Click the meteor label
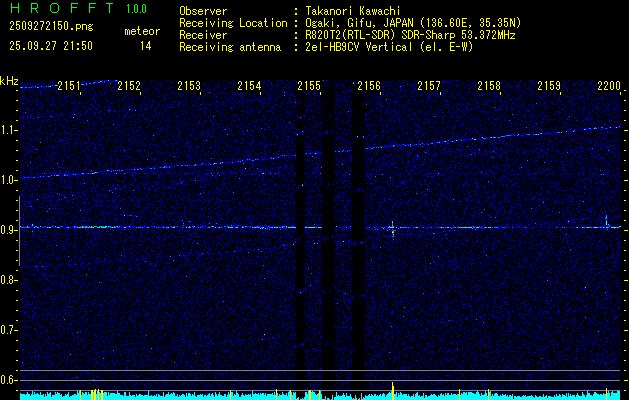 142,31
